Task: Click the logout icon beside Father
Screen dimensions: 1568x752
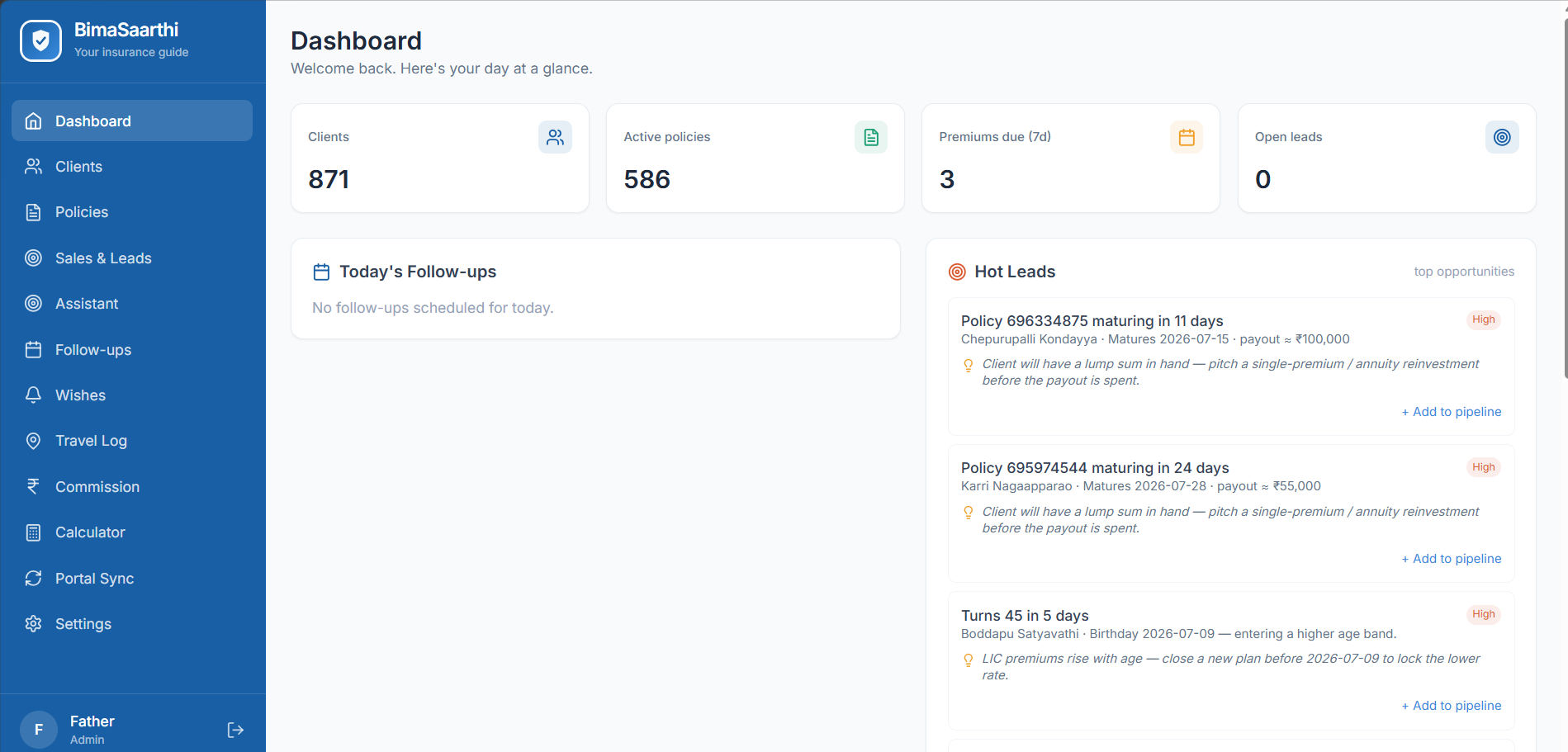Action: [x=235, y=730]
